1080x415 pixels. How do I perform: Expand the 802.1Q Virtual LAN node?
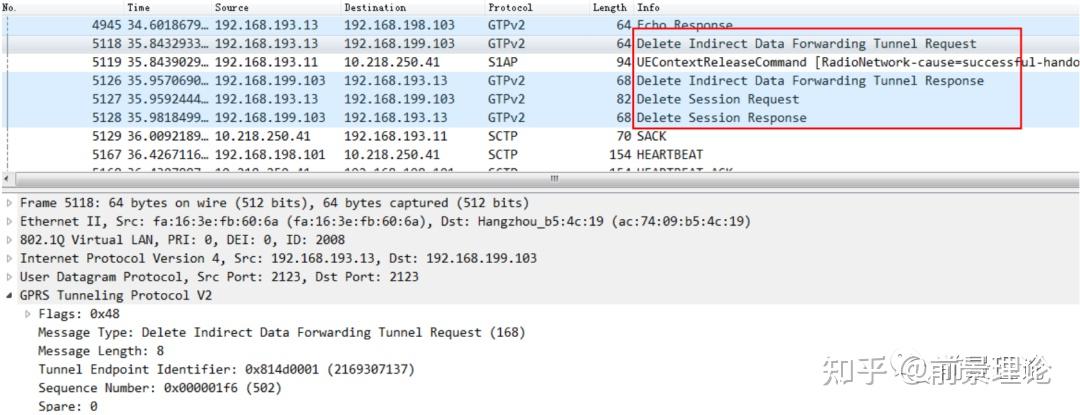pos(10,240)
